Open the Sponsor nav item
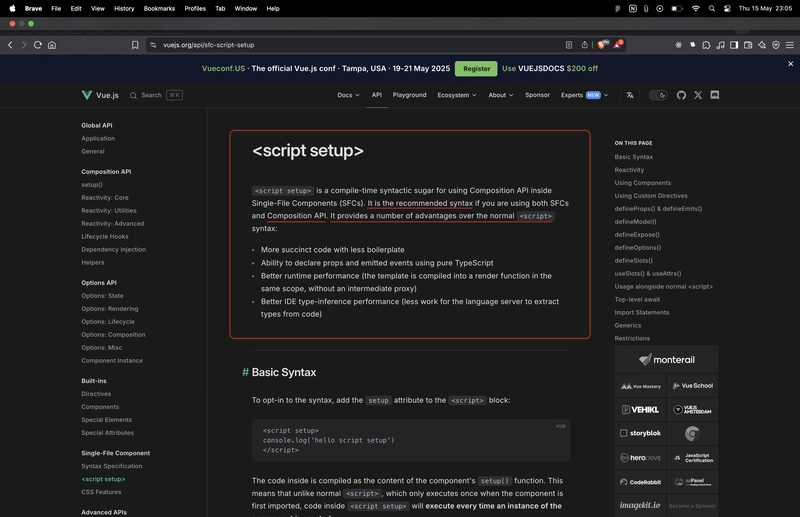 pyautogui.click(x=537, y=95)
